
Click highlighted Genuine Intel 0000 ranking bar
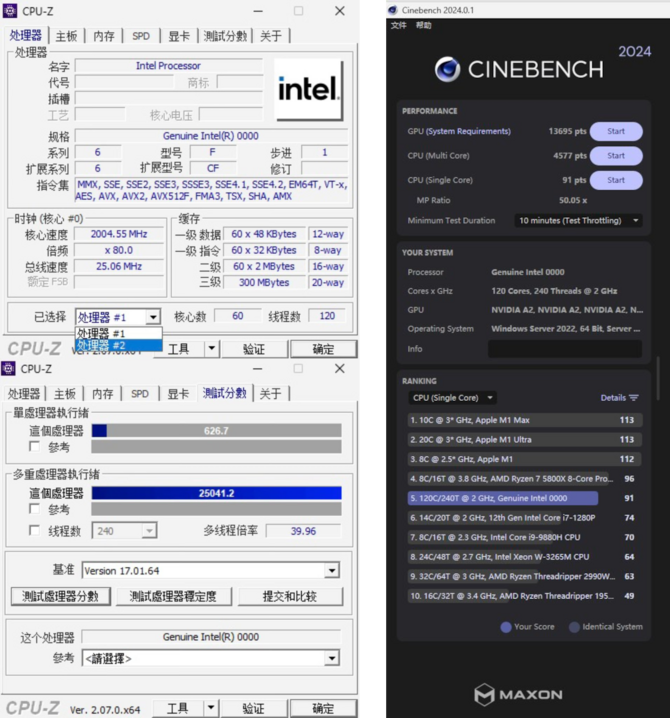pos(503,498)
